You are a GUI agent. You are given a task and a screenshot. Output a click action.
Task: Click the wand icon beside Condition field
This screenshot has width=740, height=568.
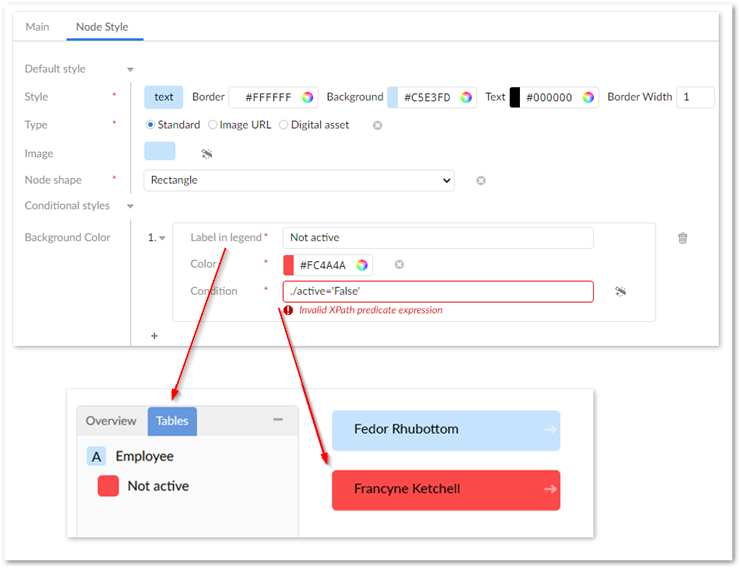[621, 291]
